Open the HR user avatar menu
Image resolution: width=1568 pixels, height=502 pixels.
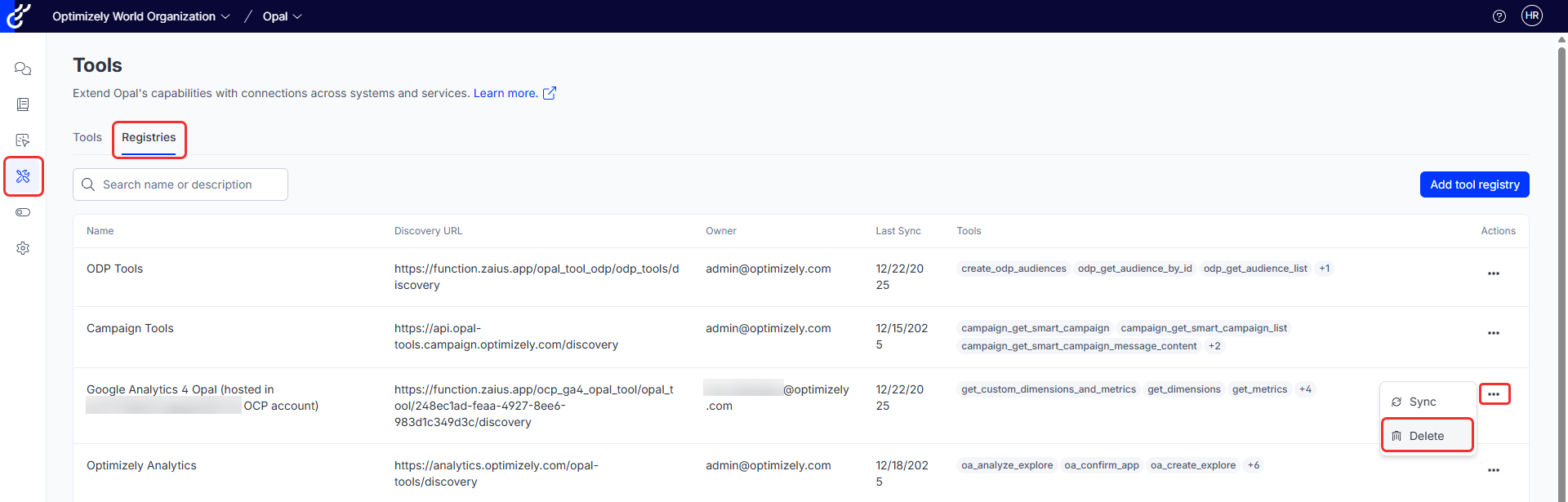(x=1531, y=16)
